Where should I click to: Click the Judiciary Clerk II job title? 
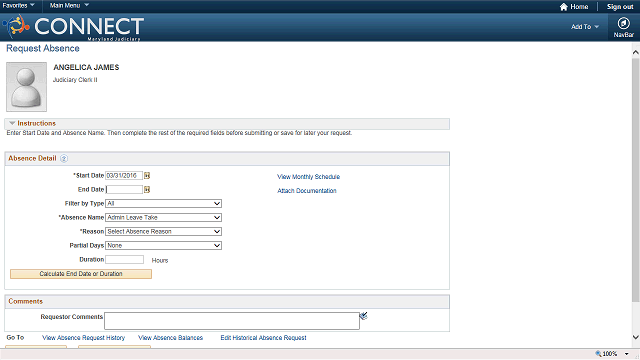click(x=75, y=80)
